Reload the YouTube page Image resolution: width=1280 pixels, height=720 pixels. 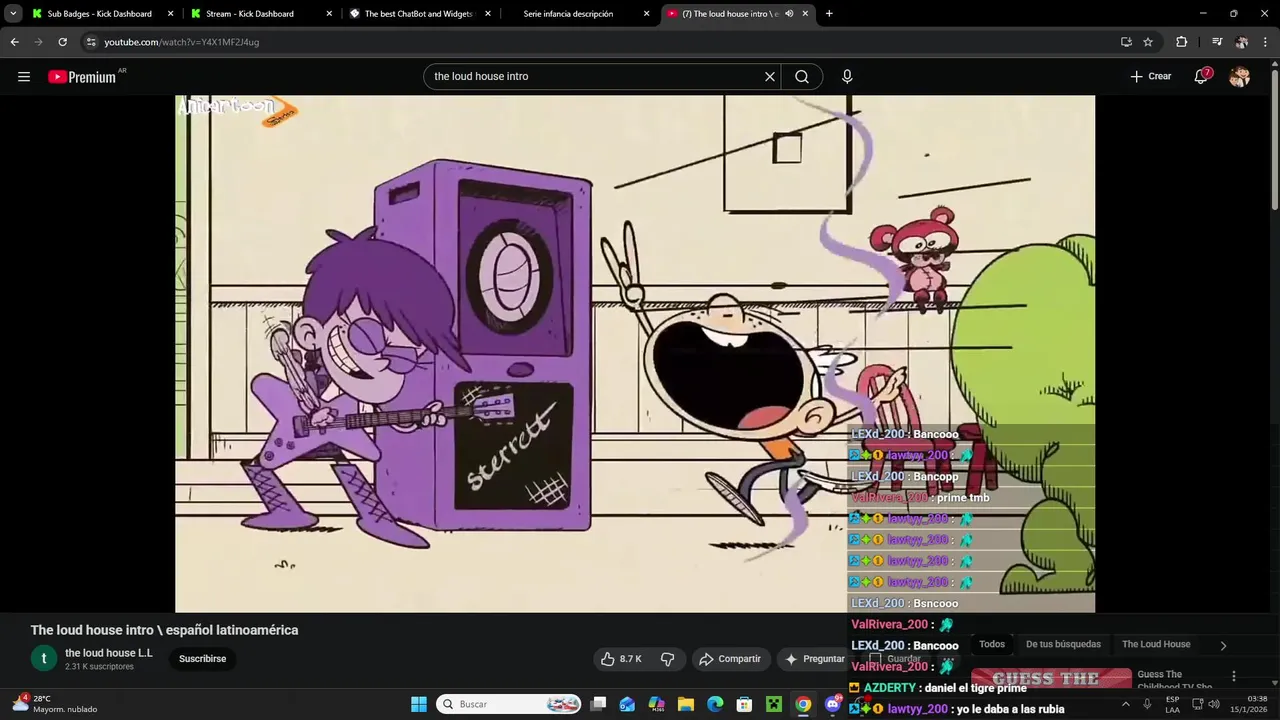point(62,42)
